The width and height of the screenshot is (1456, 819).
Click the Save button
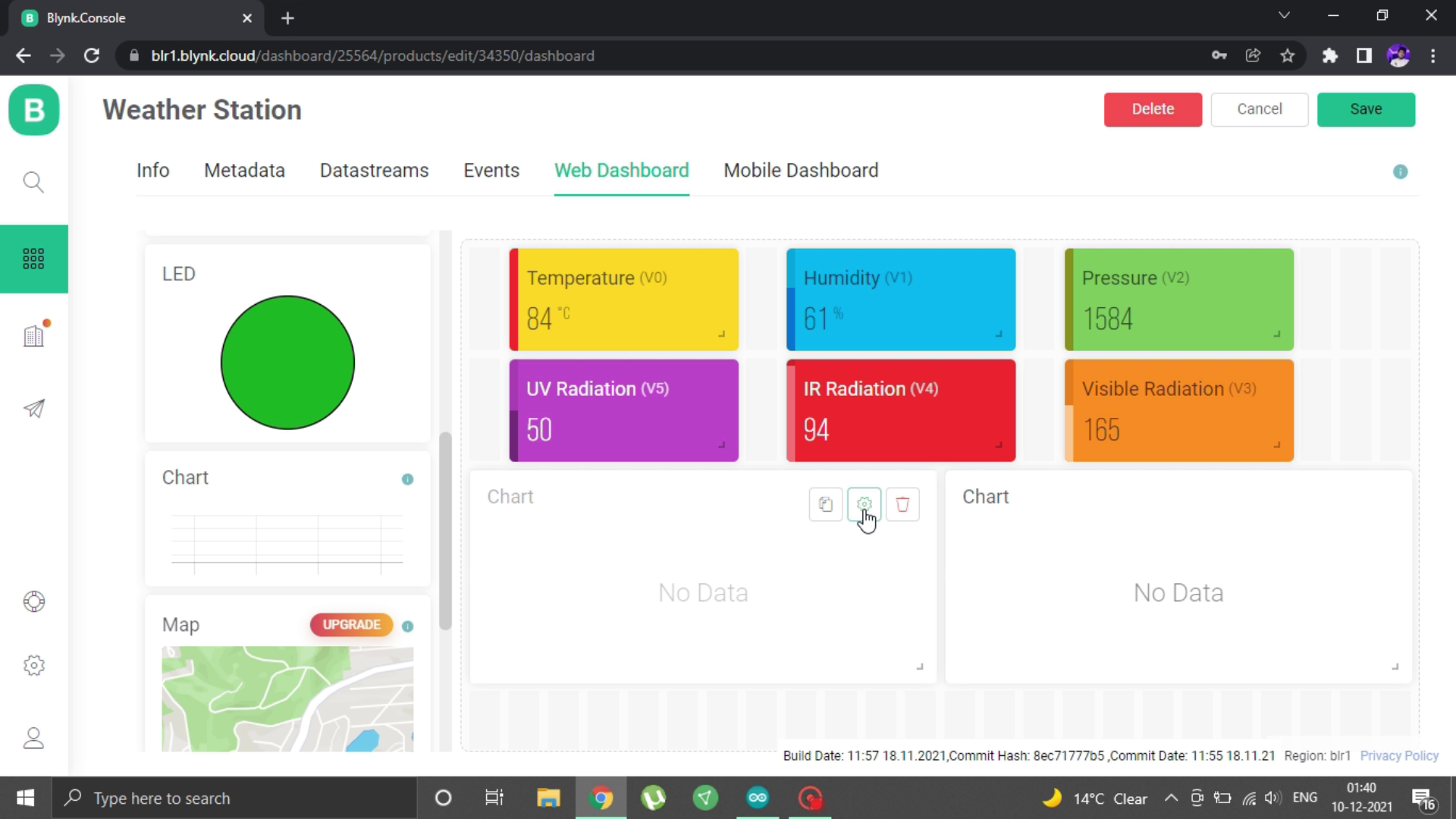1365,109
